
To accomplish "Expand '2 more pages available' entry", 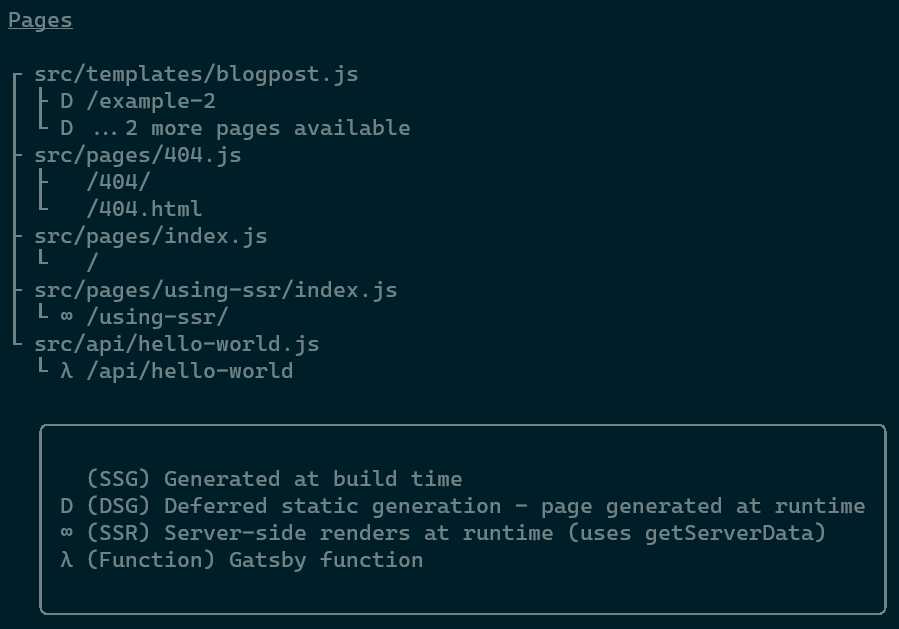I will [250, 128].
